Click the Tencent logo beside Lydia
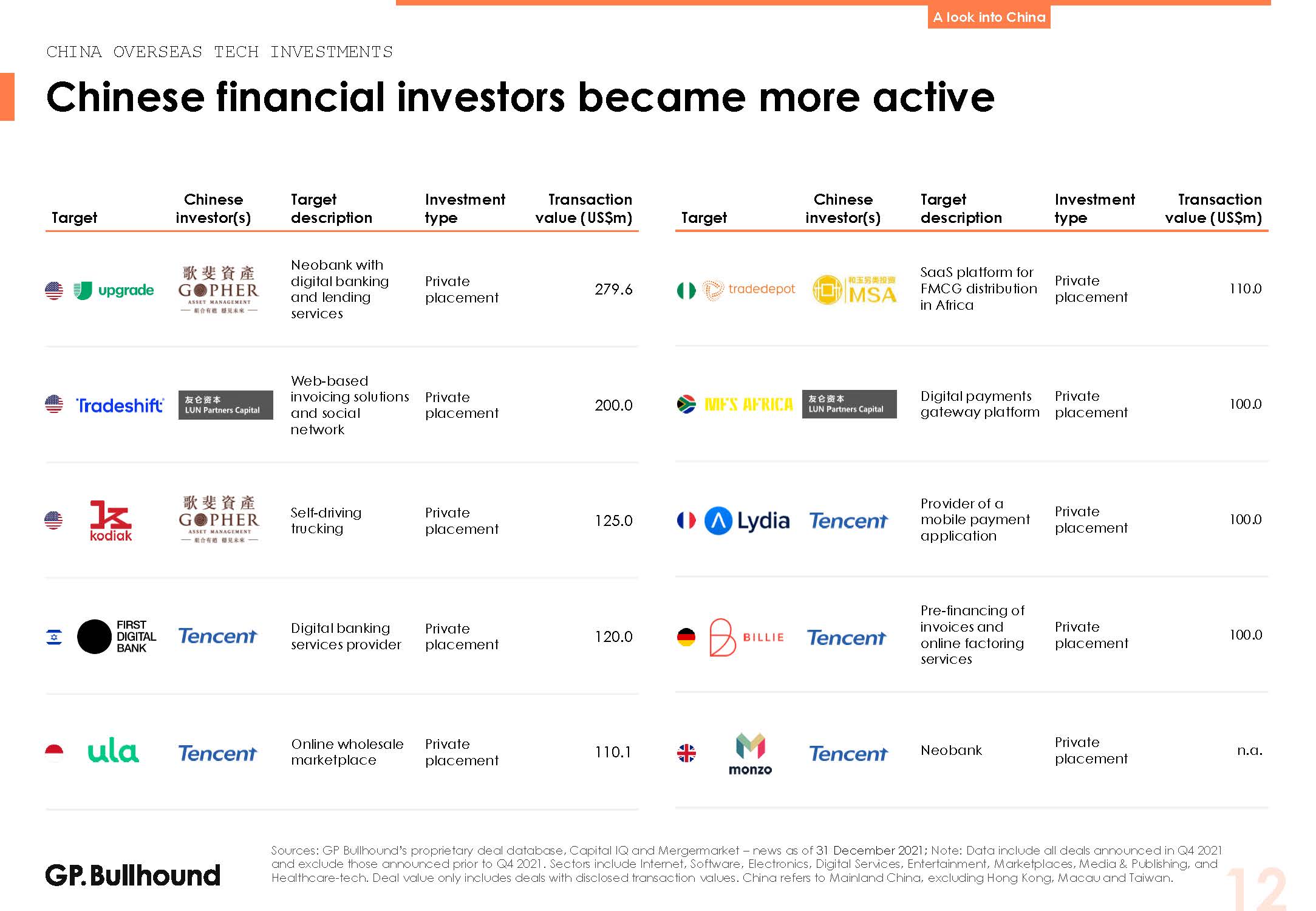This screenshot has width=1316, height=911. click(x=848, y=520)
